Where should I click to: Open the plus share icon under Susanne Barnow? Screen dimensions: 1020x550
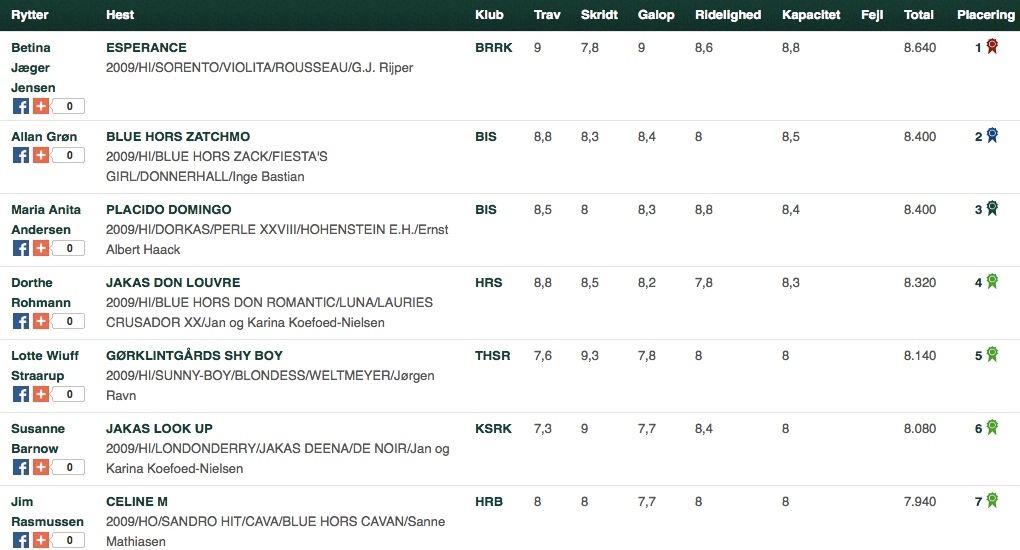click(x=41, y=467)
